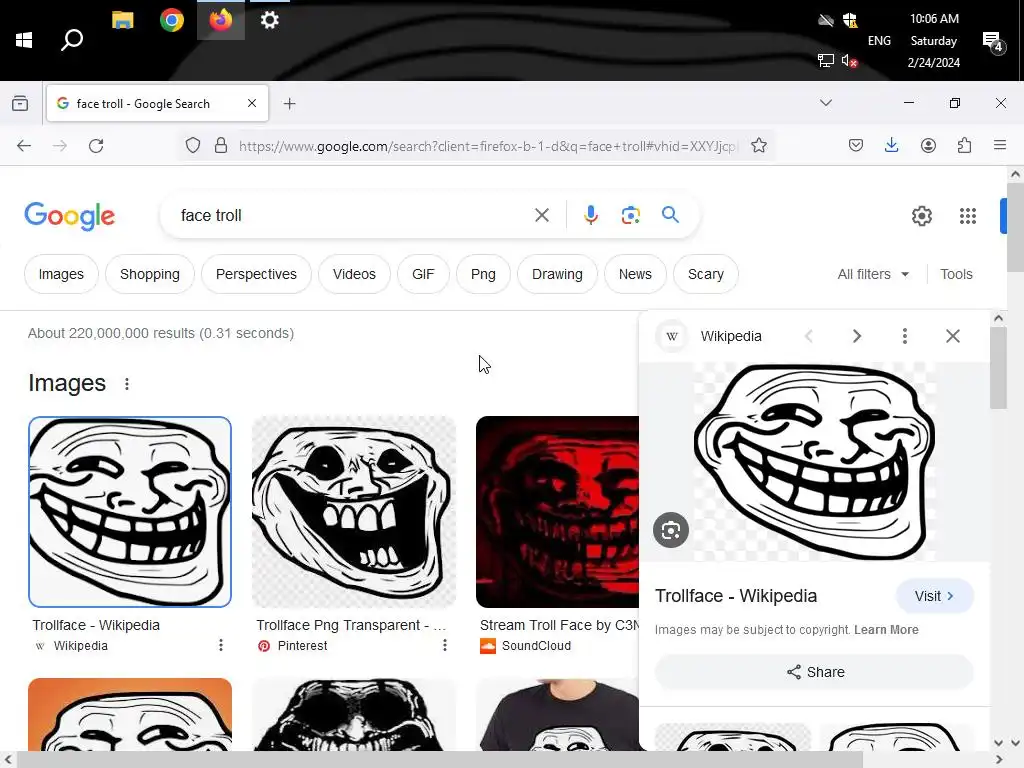Visit the Trollface Wikipedia page
Image resolution: width=1024 pixels, height=768 pixels.
click(935, 596)
